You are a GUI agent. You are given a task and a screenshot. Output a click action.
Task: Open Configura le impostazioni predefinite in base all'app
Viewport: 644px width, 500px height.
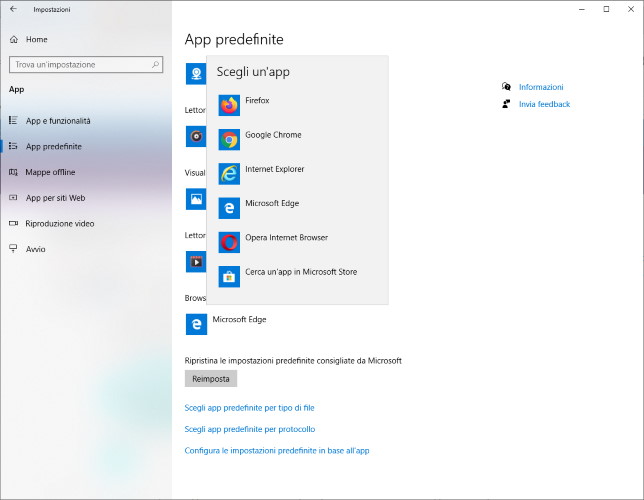tap(277, 451)
